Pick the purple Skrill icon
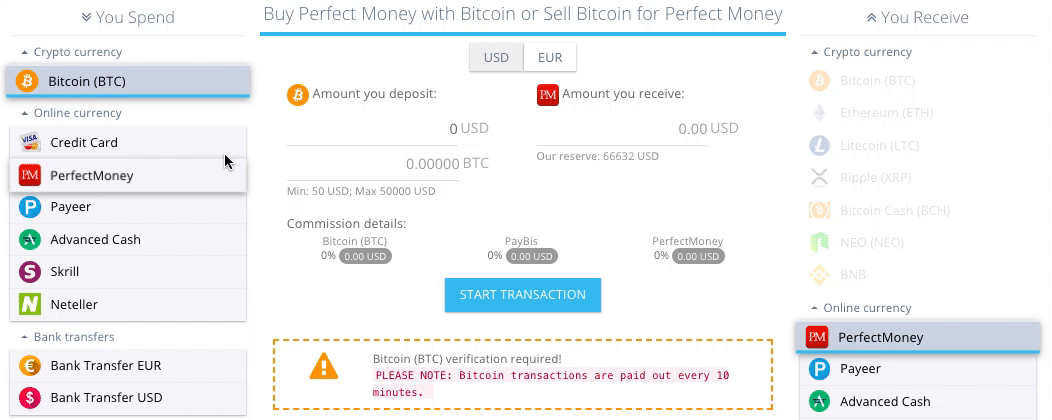 (30, 272)
